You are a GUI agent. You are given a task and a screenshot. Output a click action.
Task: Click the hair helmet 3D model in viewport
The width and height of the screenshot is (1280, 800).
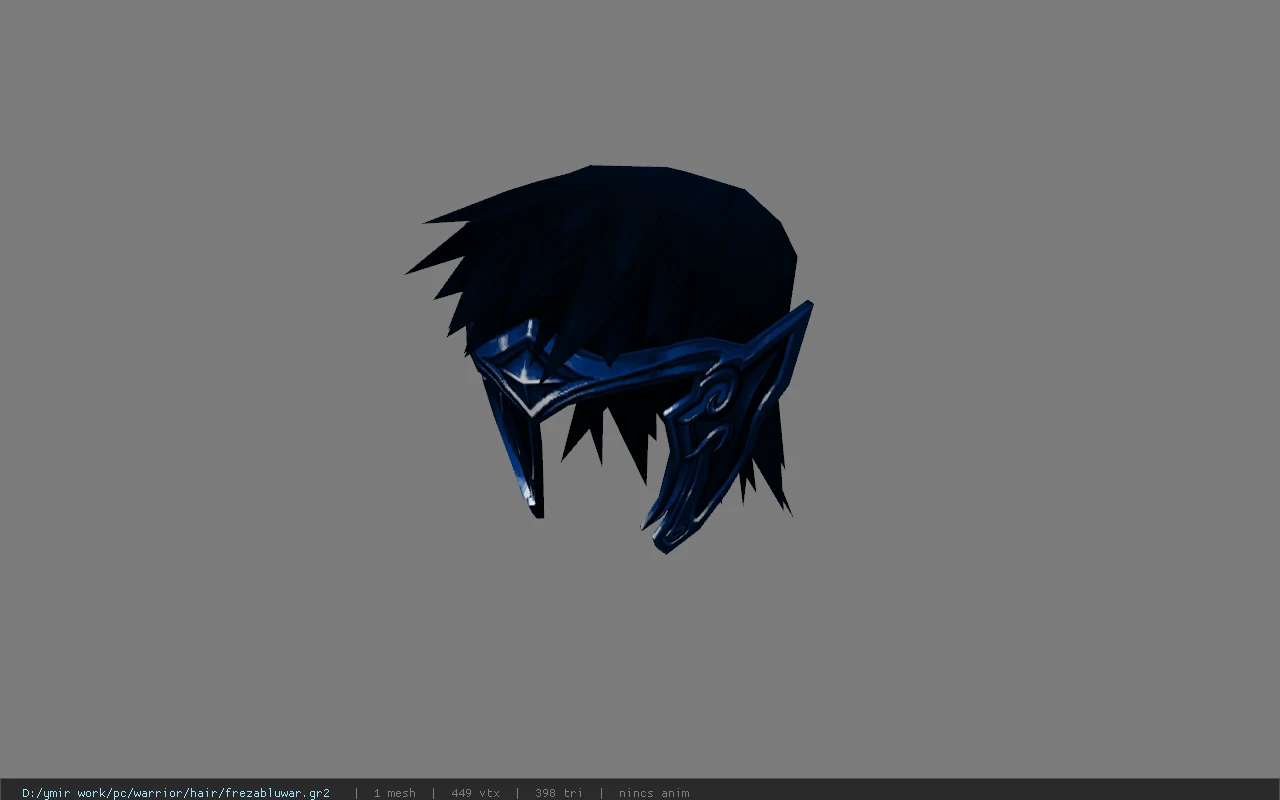coord(610,358)
